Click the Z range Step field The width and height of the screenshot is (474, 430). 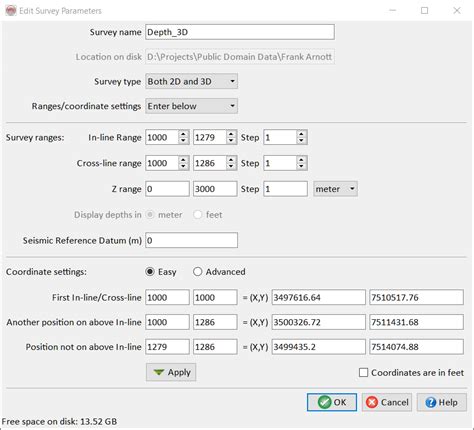pyautogui.click(x=285, y=189)
